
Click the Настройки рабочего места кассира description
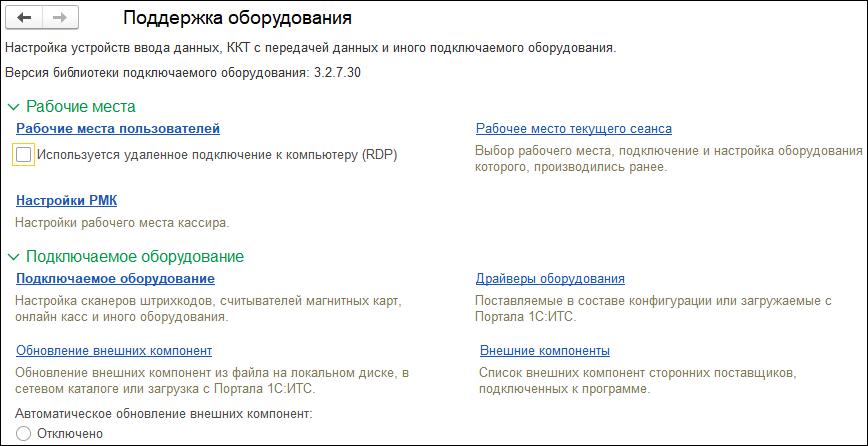point(122,221)
